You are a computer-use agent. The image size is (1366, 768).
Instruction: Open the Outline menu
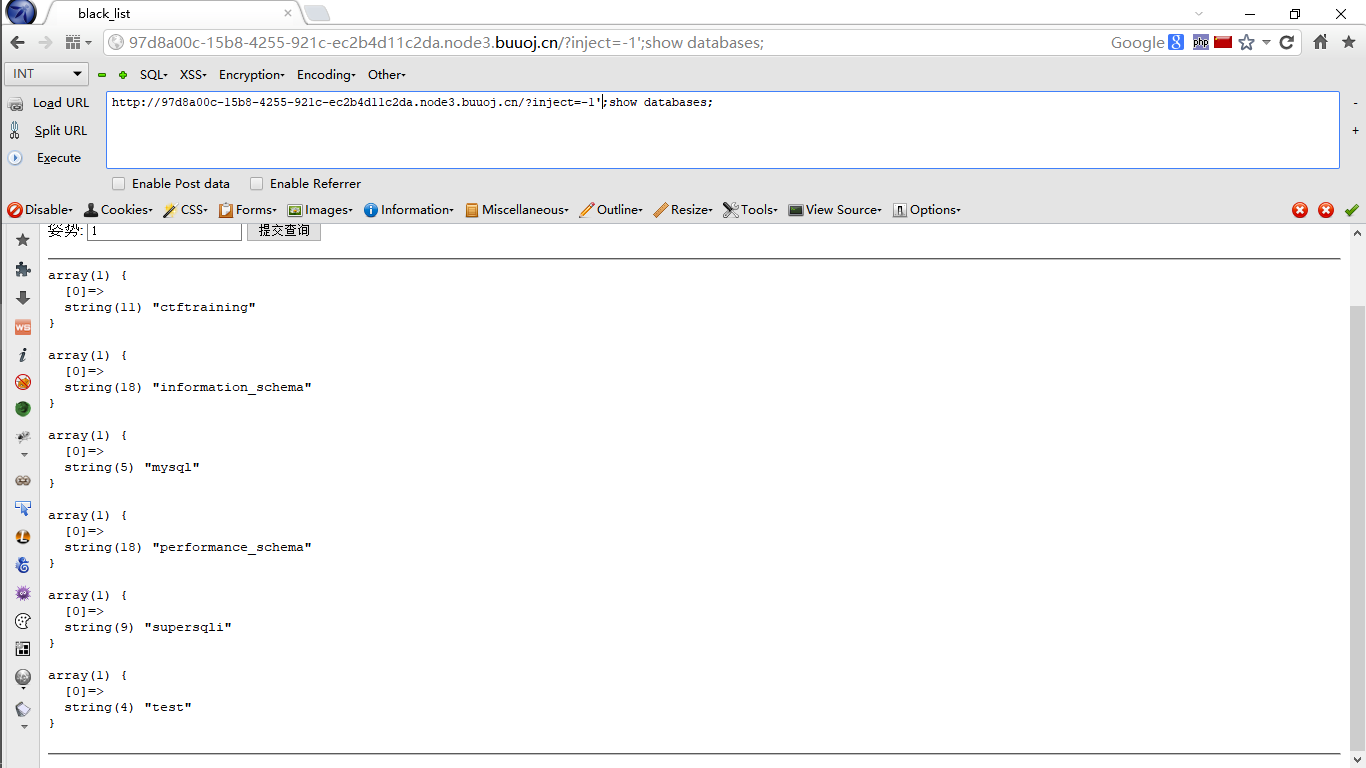(x=610, y=210)
